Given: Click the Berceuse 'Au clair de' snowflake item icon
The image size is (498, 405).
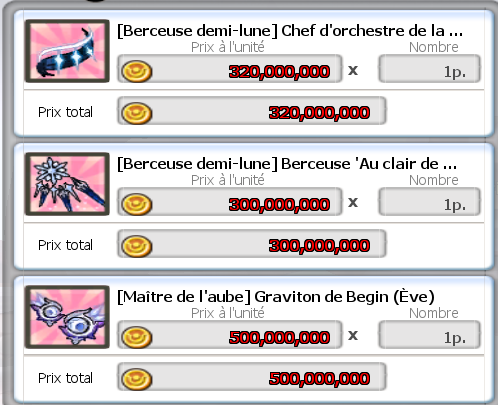Looking at the screenshot, I should 67,184.
